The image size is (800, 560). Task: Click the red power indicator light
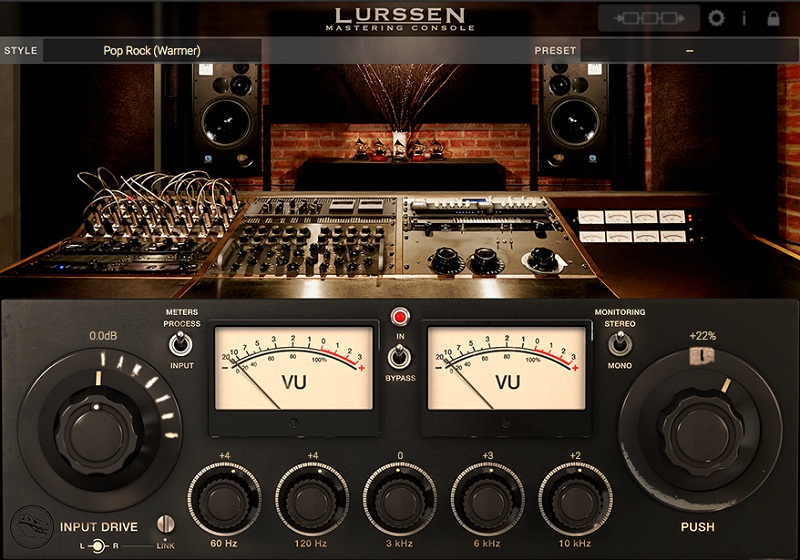(400, 317)
